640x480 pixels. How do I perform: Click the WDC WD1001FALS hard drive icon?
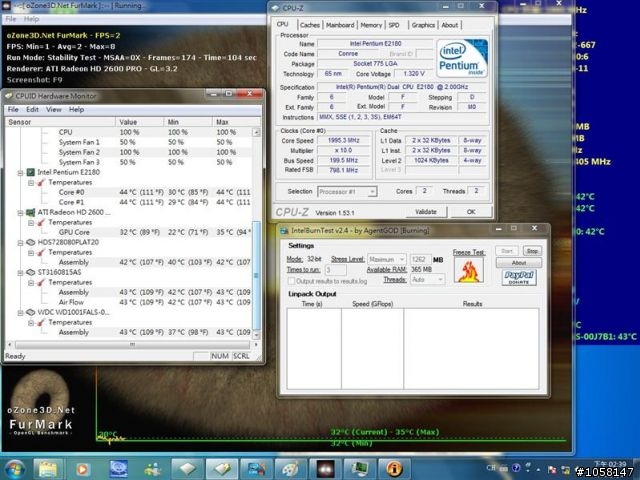[x=31, y=312]
